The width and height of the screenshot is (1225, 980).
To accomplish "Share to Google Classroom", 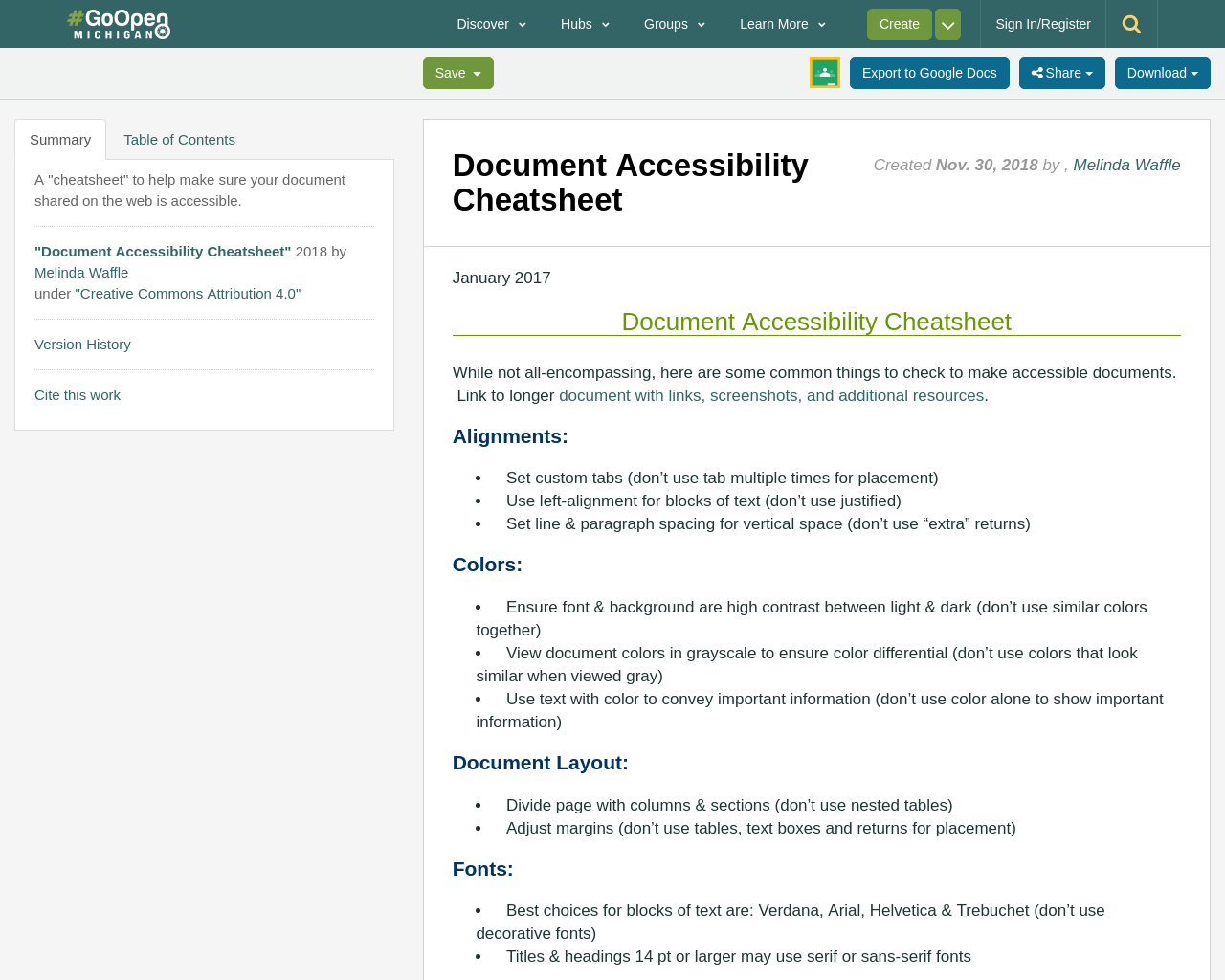I will pyautogui.click(x=824, y=72).
